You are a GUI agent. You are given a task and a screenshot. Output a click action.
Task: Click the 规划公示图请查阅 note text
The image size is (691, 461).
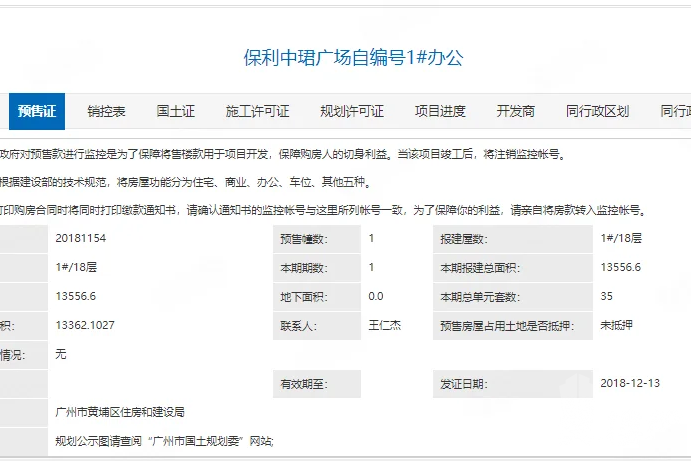[164, 441]
